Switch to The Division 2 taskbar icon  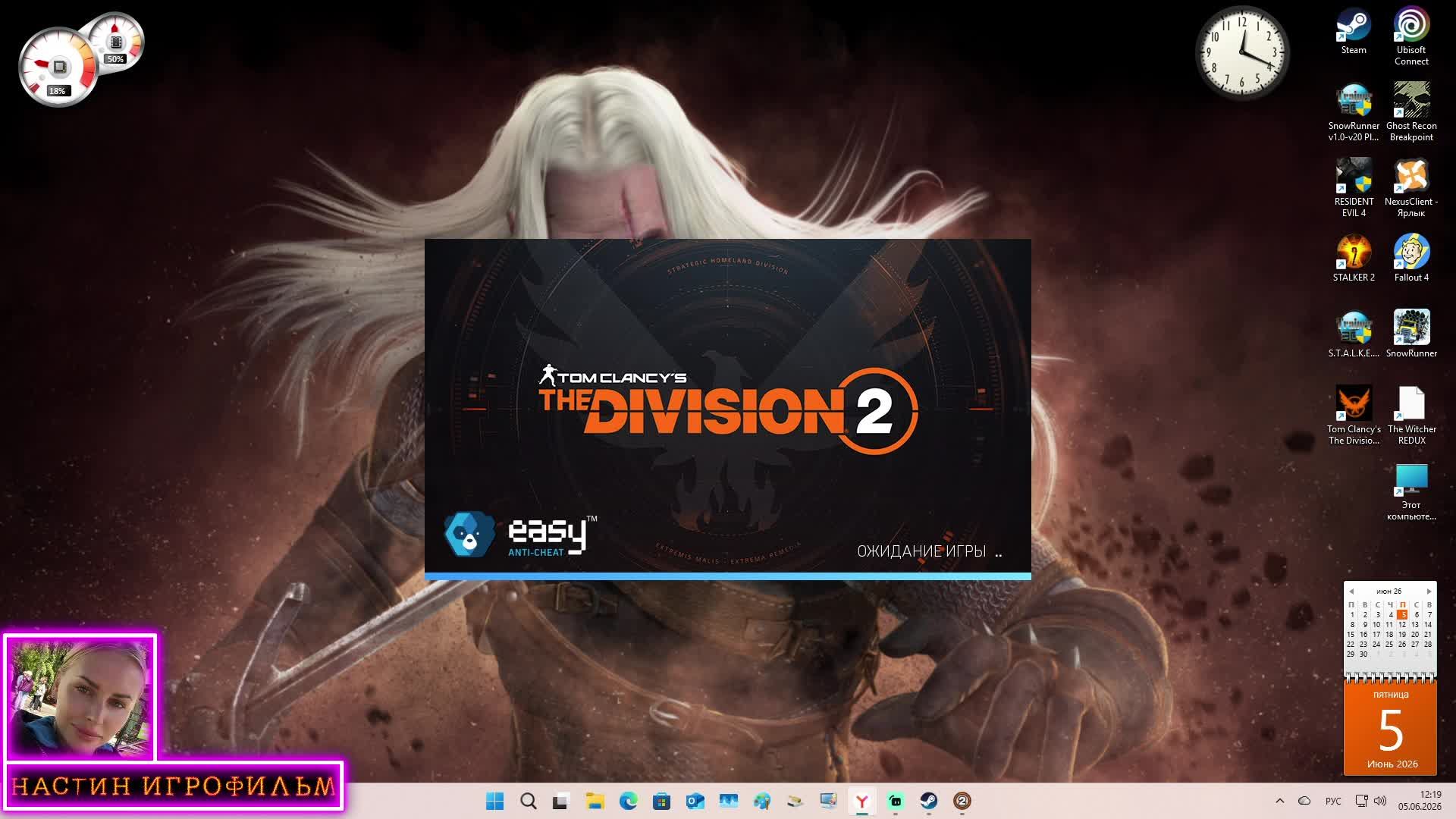[x=962, y=801]
